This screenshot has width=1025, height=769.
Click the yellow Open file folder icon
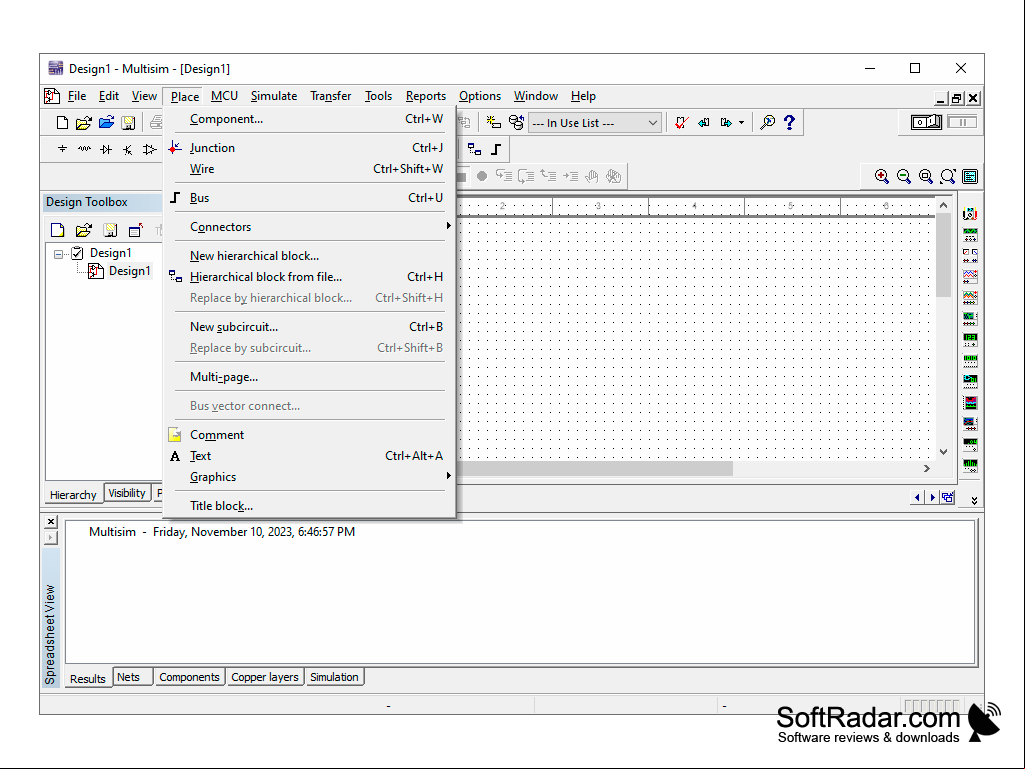tap(84, 122)
